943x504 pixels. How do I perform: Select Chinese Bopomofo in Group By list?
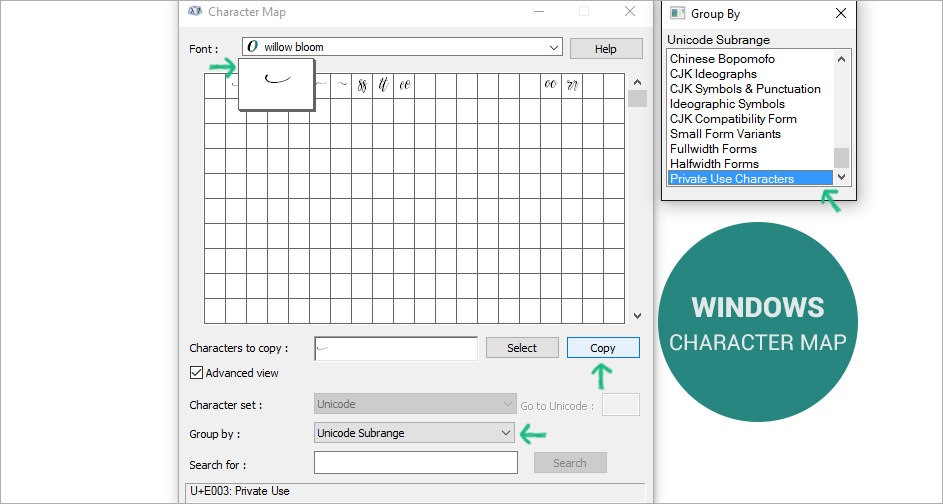[722, 59]
